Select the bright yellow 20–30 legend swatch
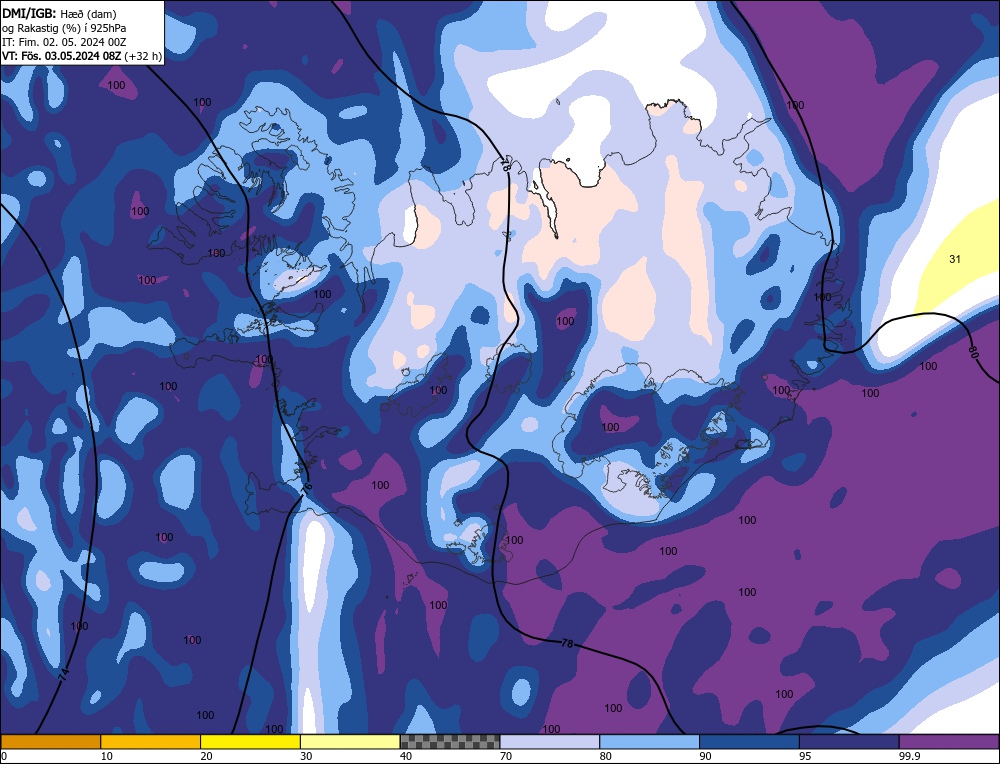The width and height of the screenshot is (1000, 764). coord(250,741)
